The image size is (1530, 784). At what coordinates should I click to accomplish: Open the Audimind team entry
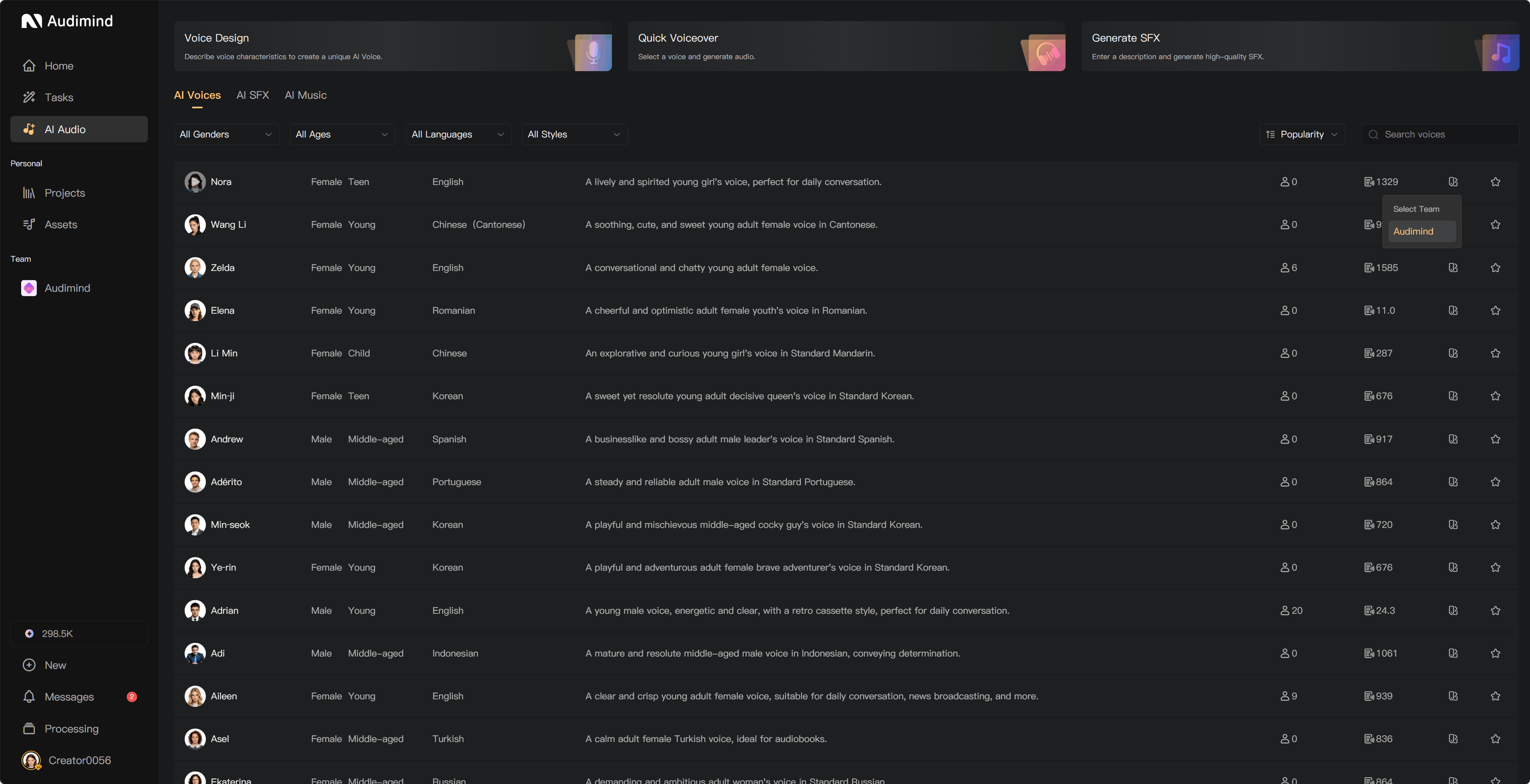point(79,288)
